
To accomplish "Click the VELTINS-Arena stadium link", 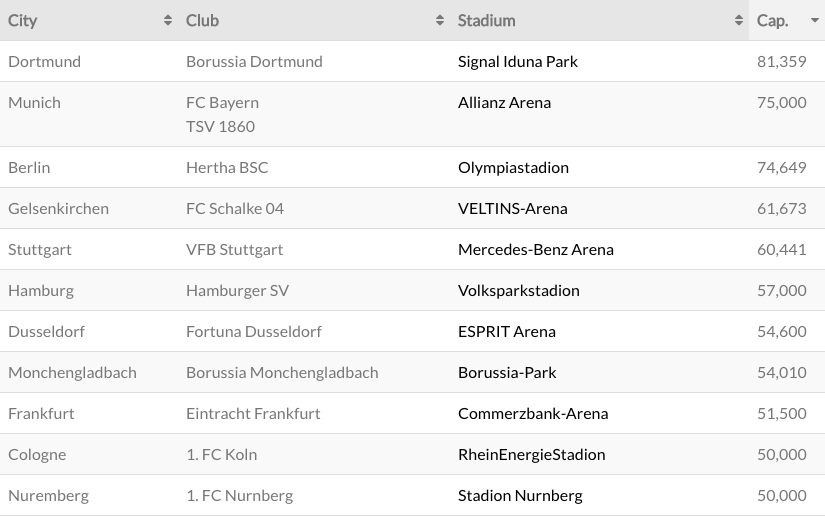I will (x=512, y=209).
